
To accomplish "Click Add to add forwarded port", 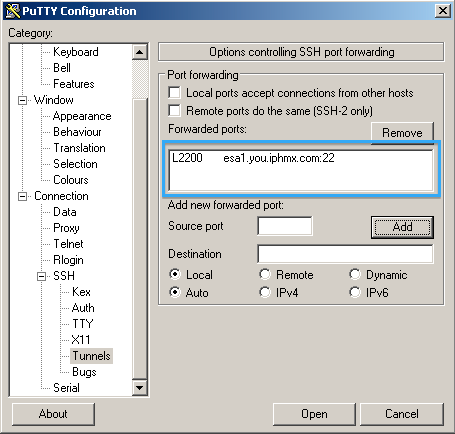I will point(402,227).
